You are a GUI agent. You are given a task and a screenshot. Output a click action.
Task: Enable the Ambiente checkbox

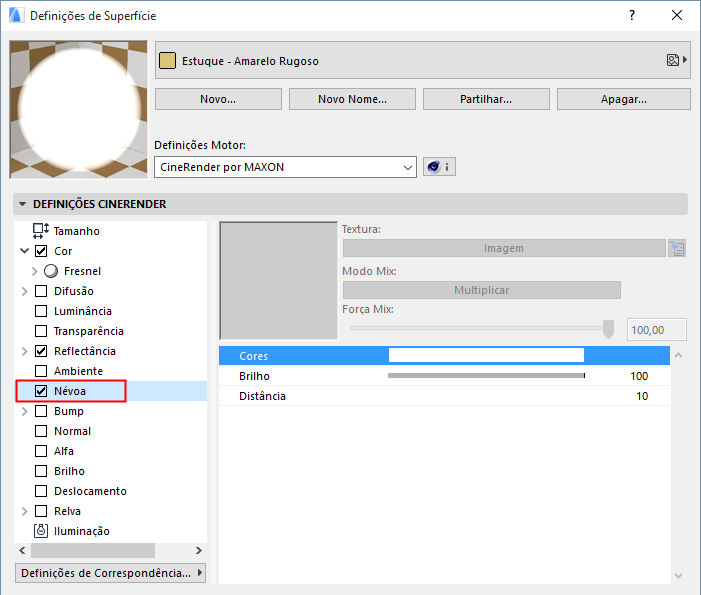tap(41, 371)
